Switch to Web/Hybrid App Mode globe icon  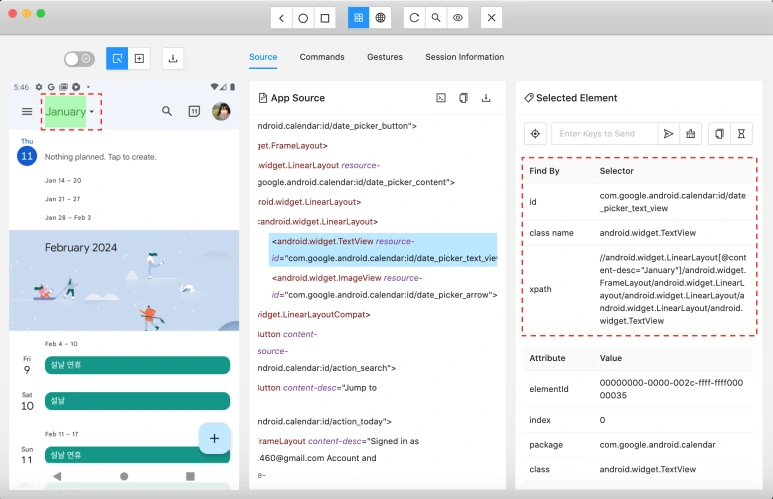(x=380, y=18)
